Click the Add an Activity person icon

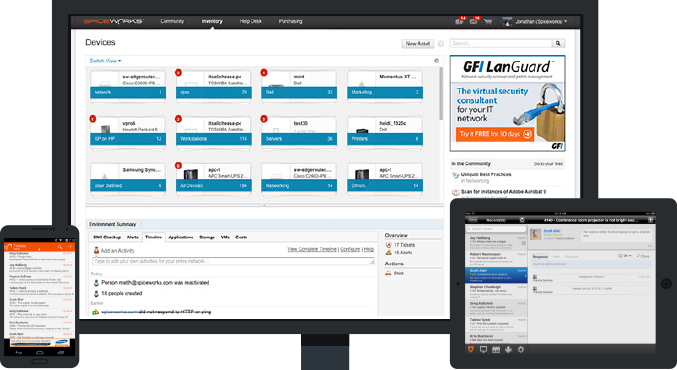(x=96, y=250)
